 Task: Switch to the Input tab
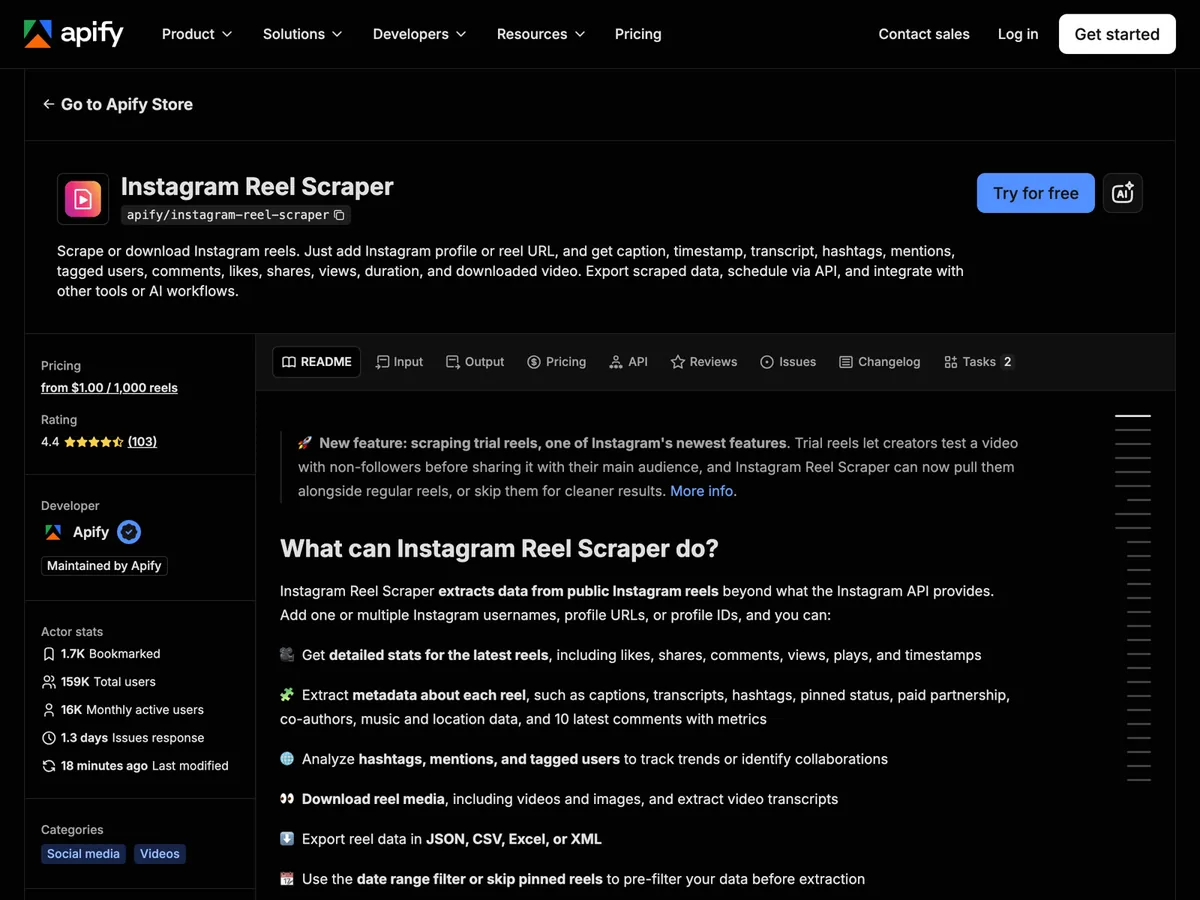399,362
